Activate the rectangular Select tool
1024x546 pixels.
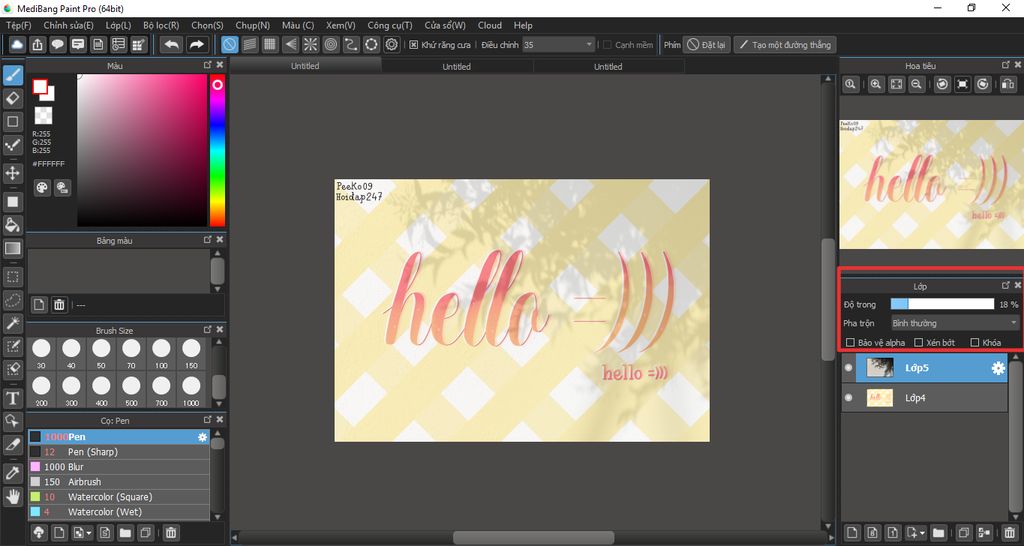tap(12, 277)
